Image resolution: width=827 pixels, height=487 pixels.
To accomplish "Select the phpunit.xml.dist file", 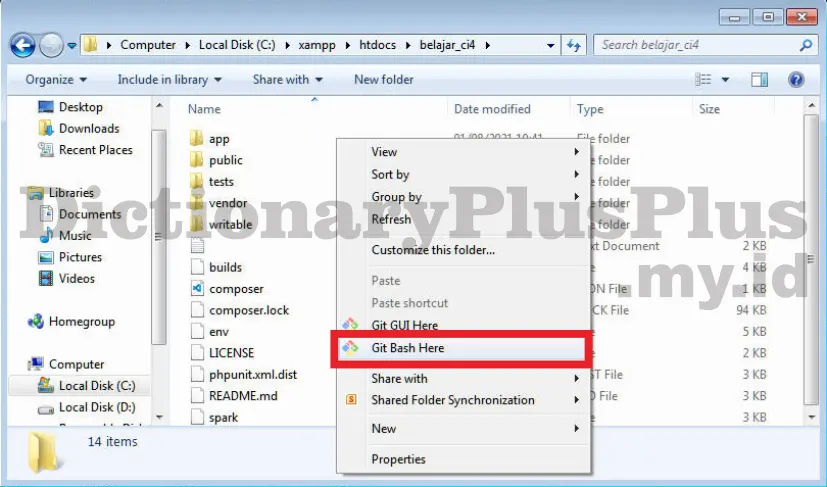I will (244, 375).
